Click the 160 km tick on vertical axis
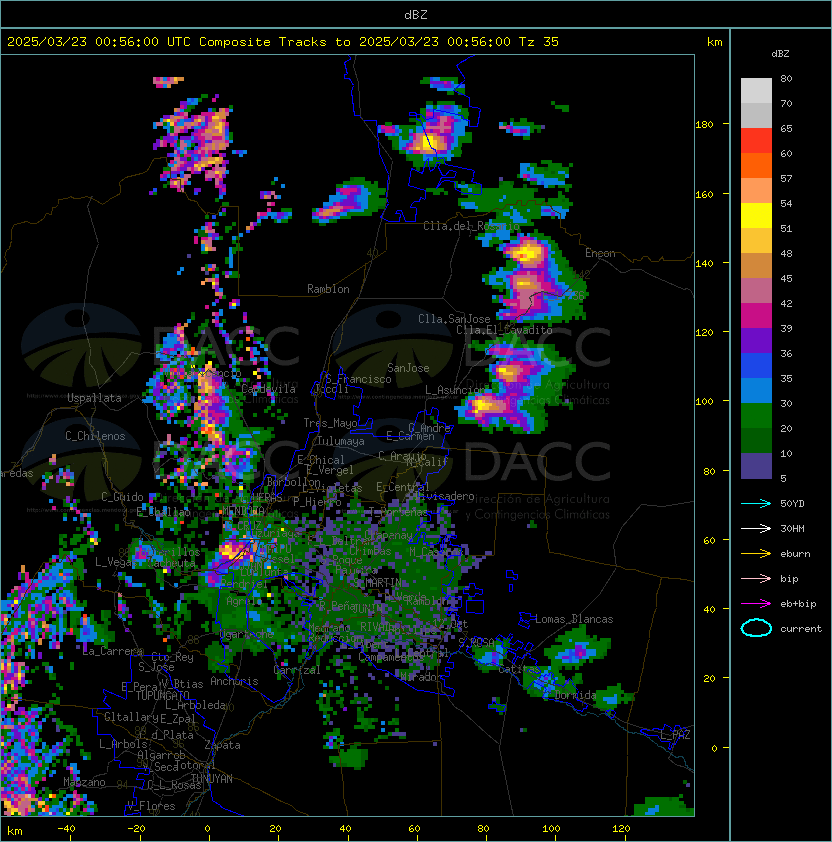Image resolution: width=832 pixels, height=842 pixels. (x=704, y=194)
